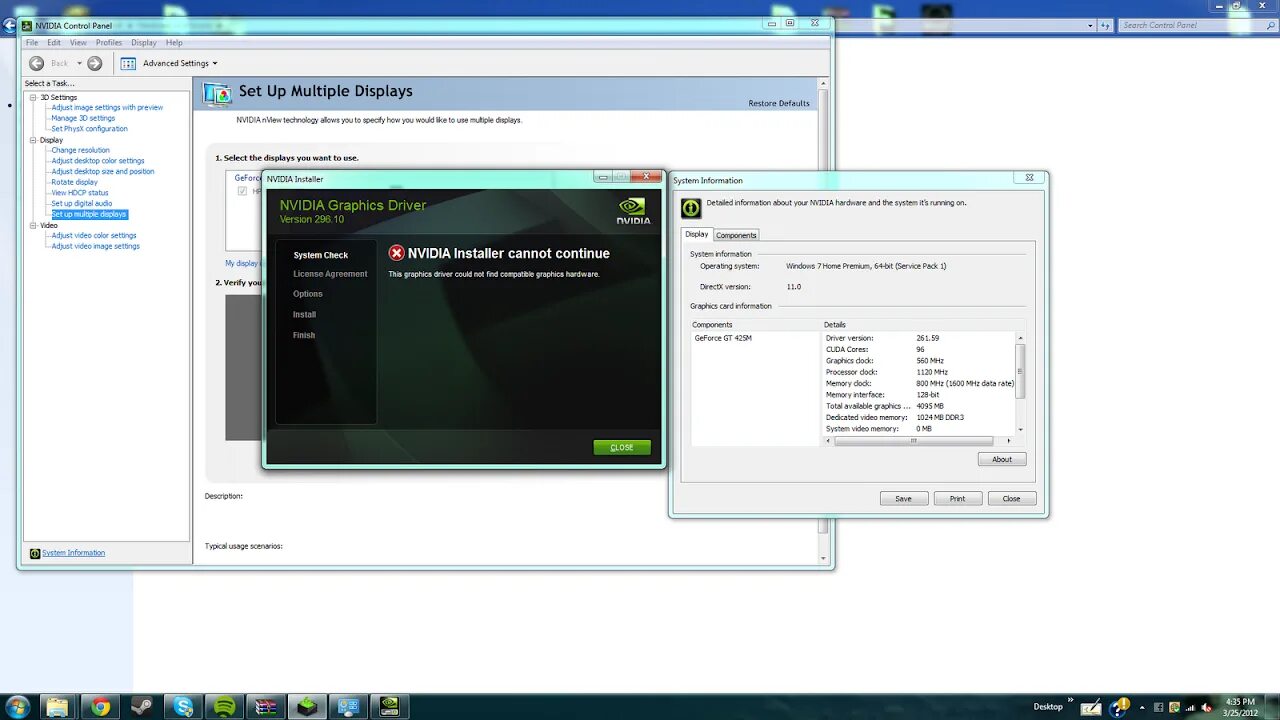This screenshot has width=1280, height=720.
Task: Click the Save button in System Information
Action: (x=904, y=498)
